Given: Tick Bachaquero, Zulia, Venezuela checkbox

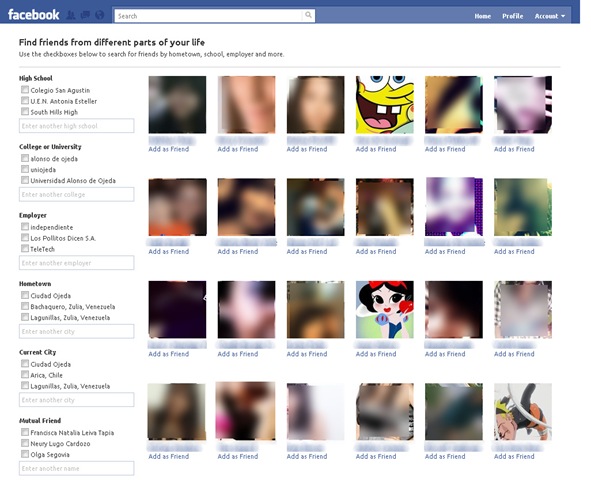Looking at the screenshot, I should pos(25,306).
